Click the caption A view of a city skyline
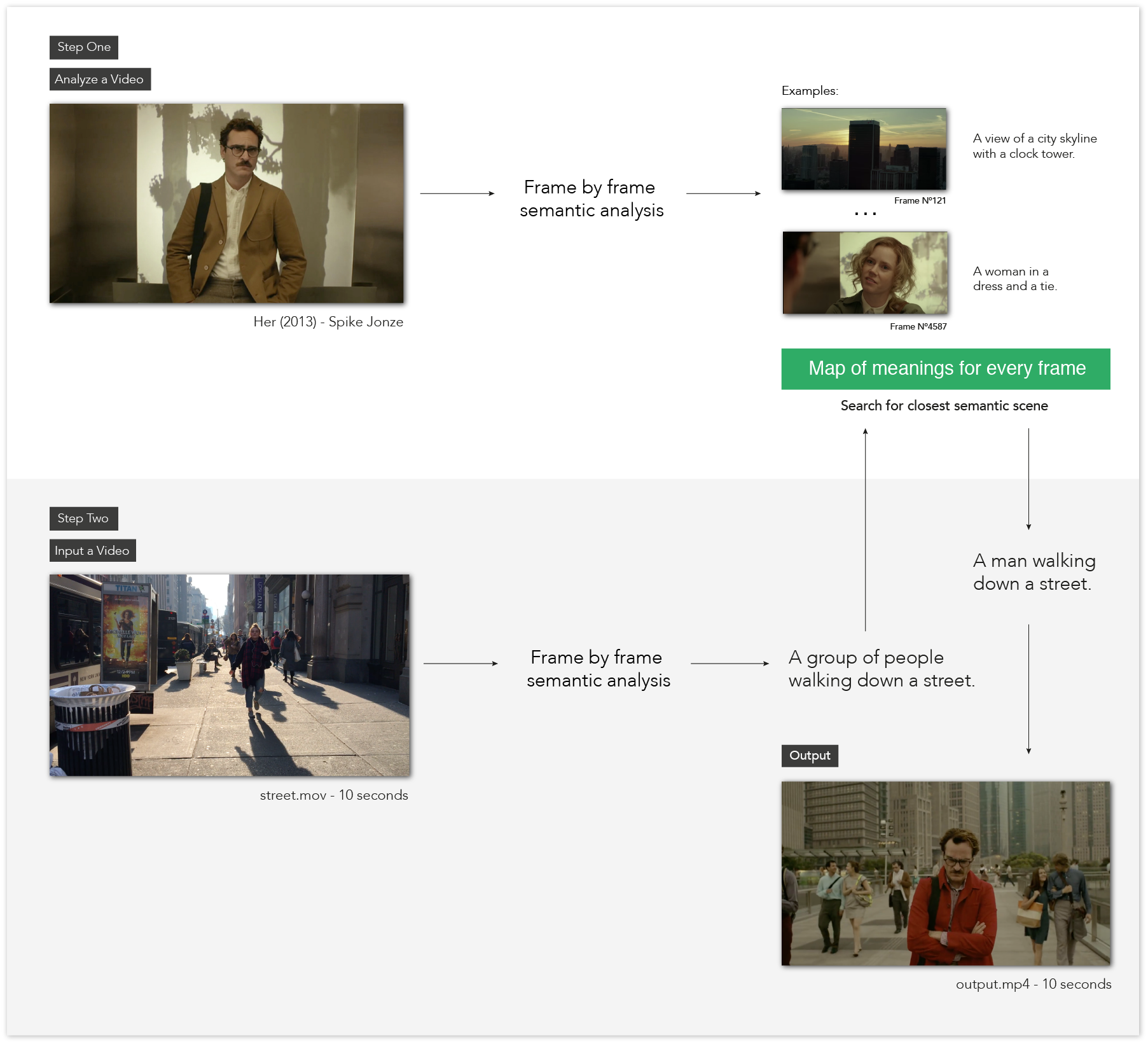1148x1044 pixels. (1035, 146)
